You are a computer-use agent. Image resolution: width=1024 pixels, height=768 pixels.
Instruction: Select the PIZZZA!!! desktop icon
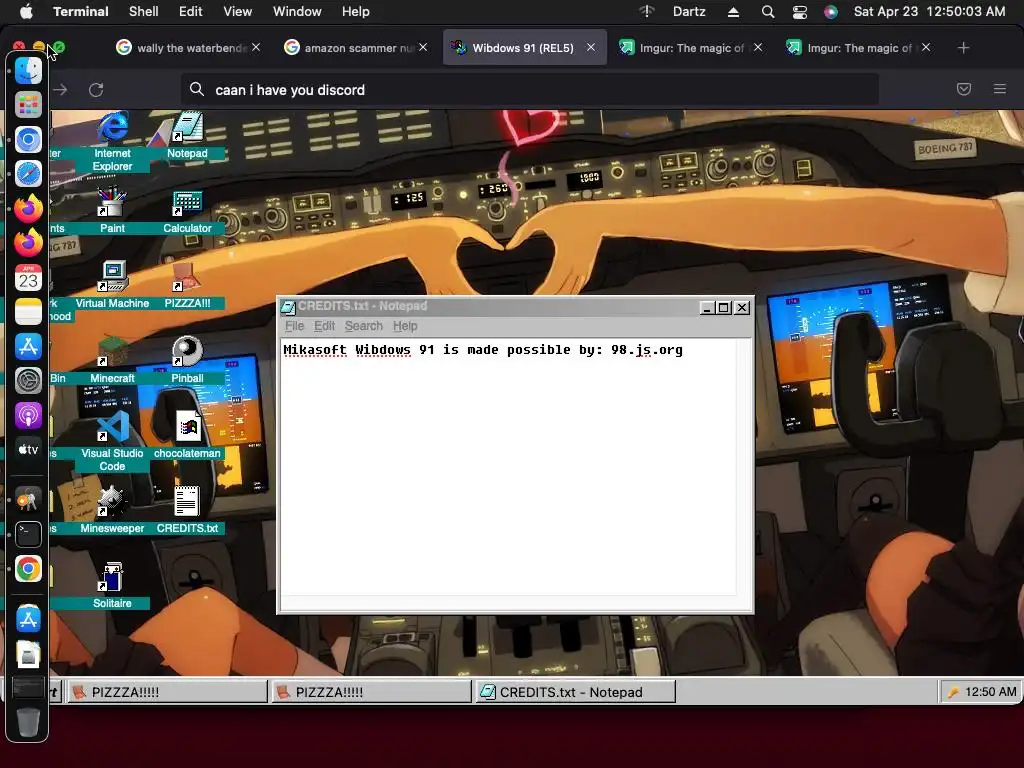click(x=187, y=285)
